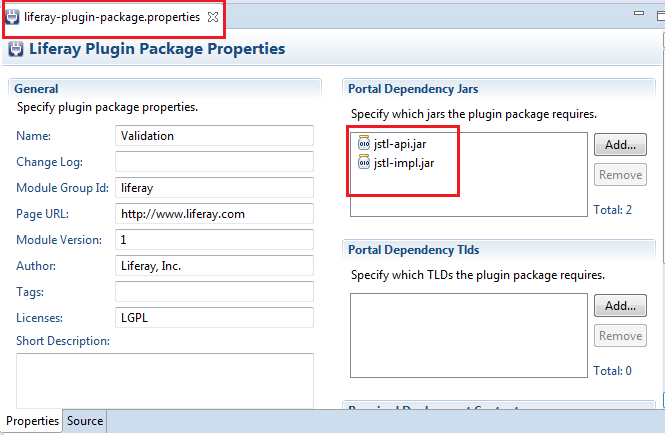Select the liferay-plugin-package.properties editor tab

112,17
